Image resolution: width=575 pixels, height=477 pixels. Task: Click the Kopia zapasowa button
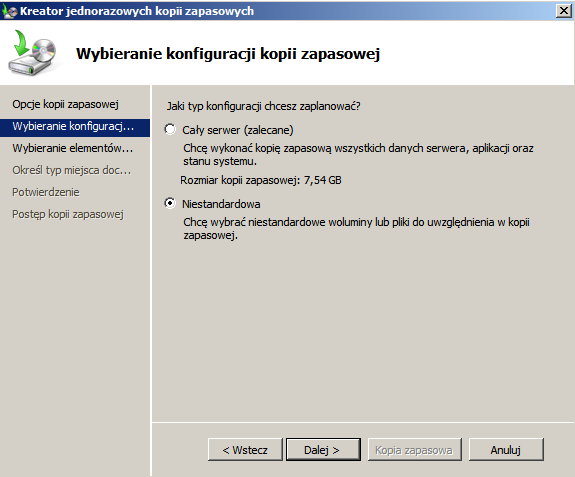click(414, 450)
